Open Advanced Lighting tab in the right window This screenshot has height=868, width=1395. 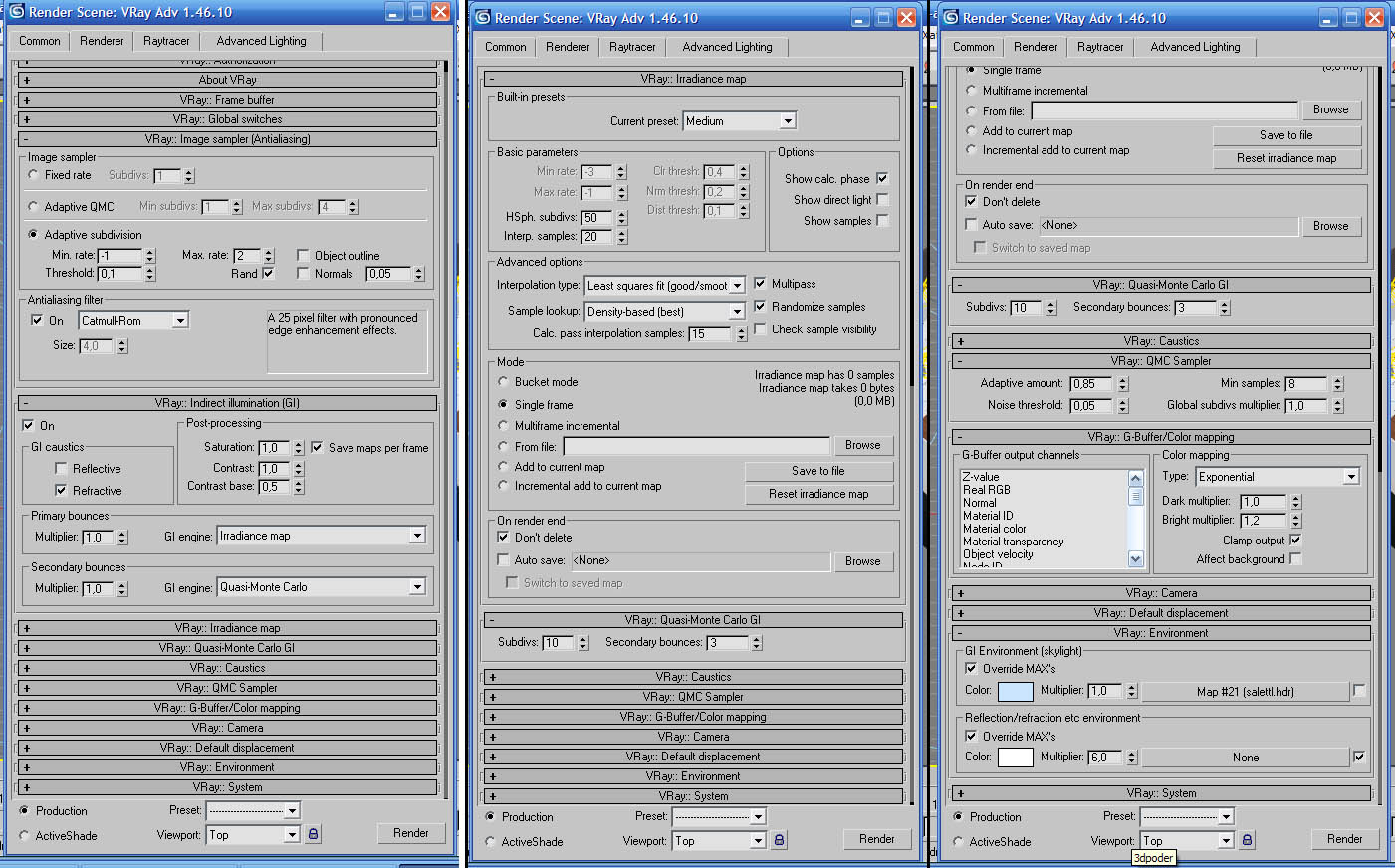1195,47
